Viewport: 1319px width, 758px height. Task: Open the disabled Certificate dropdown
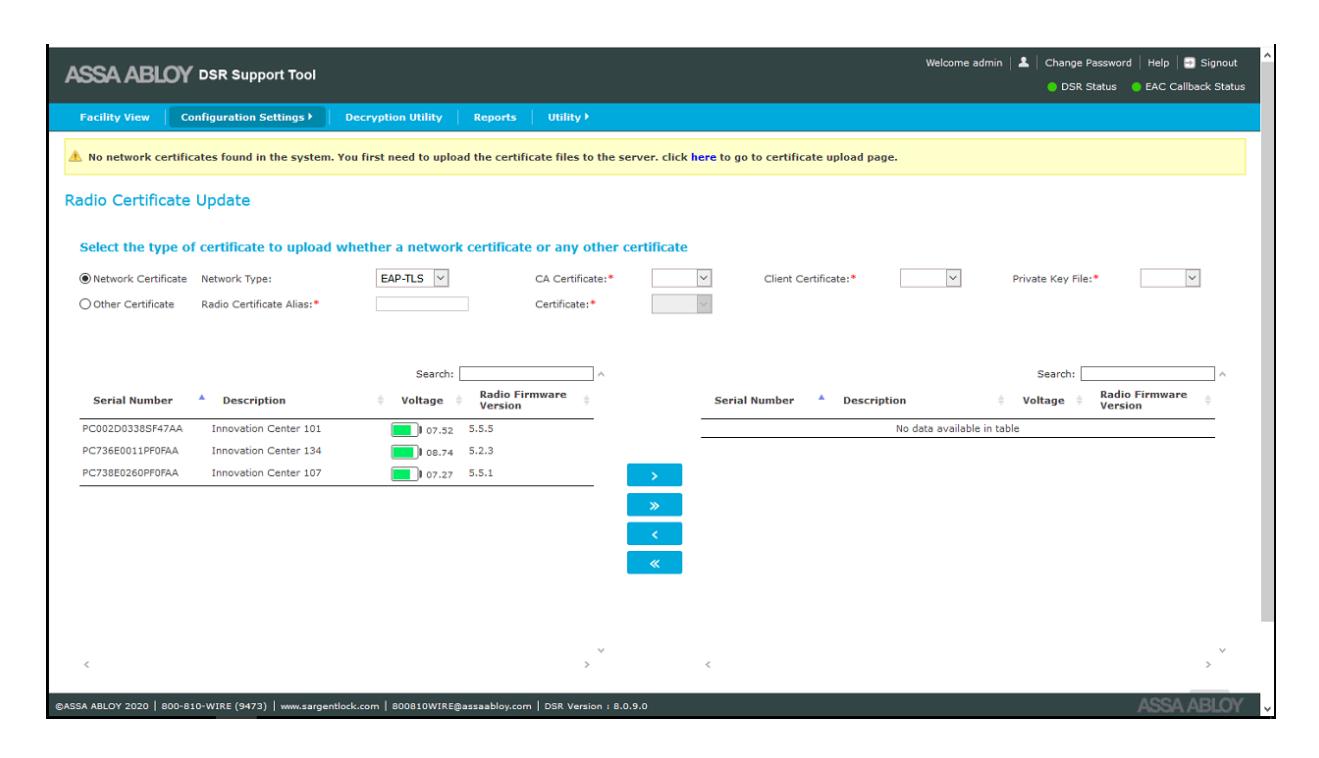click(x=681, y=304)
